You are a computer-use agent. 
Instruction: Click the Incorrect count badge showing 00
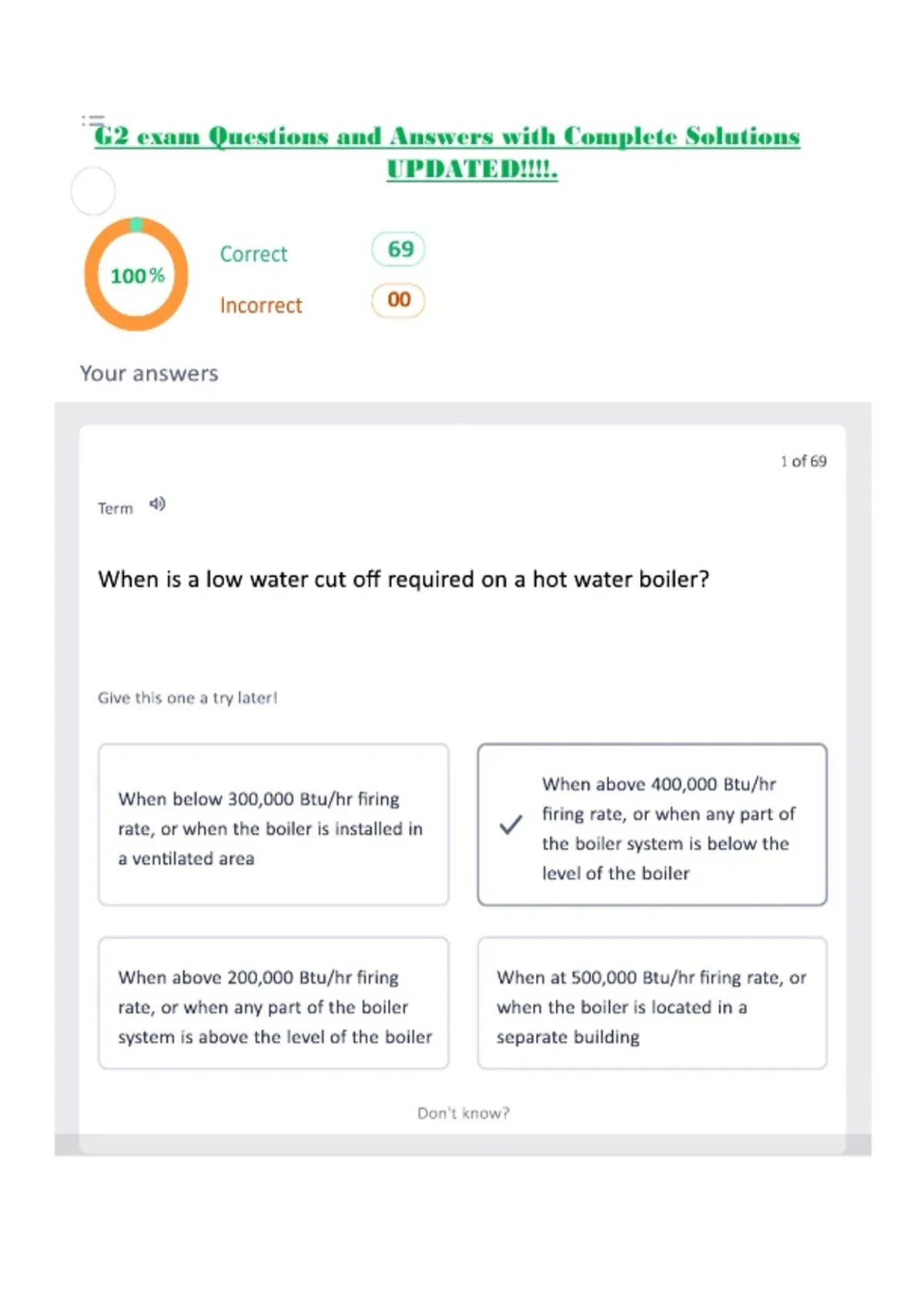pos(399,300)
